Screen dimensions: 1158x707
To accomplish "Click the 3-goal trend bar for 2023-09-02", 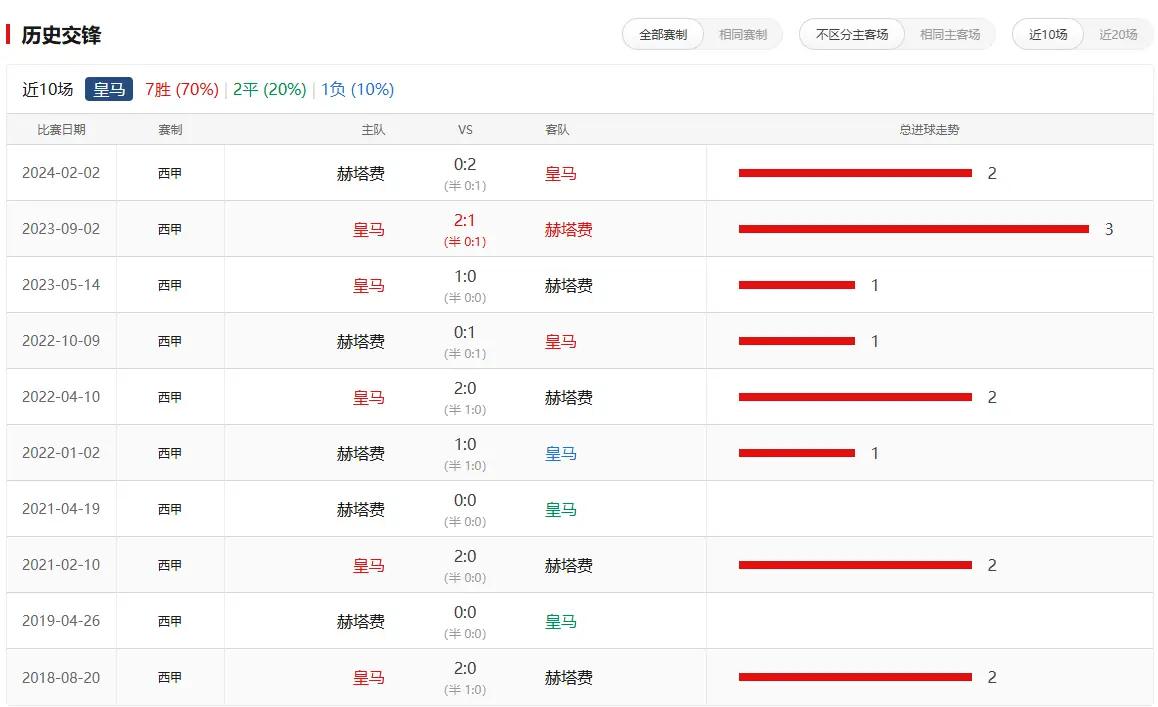I will point(914,229).
